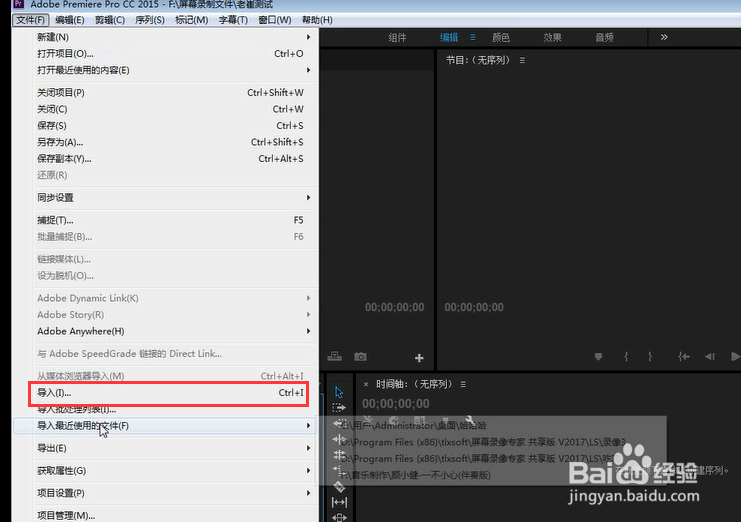Open the 时间轴 panel menu icon

pos(463,385)
